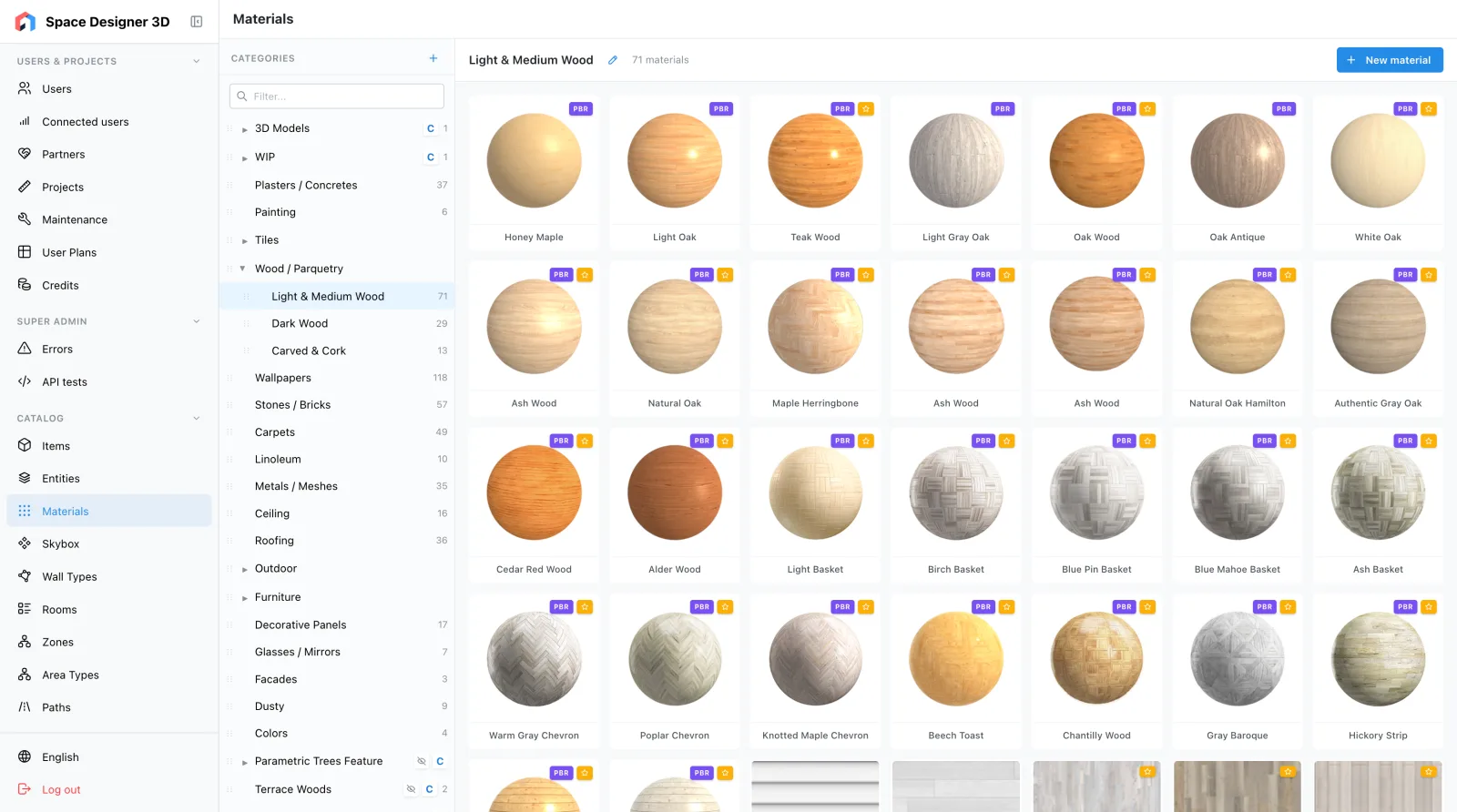Image resolution: width=1457 pixels, height=812 pixels.
Task: Click the plus icon to add a category
Action: (x=433, y=58)
